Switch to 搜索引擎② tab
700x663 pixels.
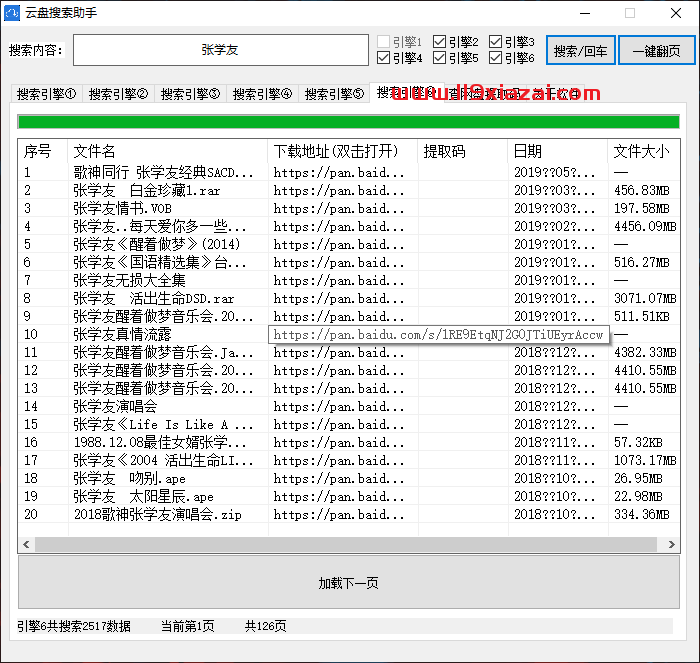pyautogui.click(x=118, y=94)
